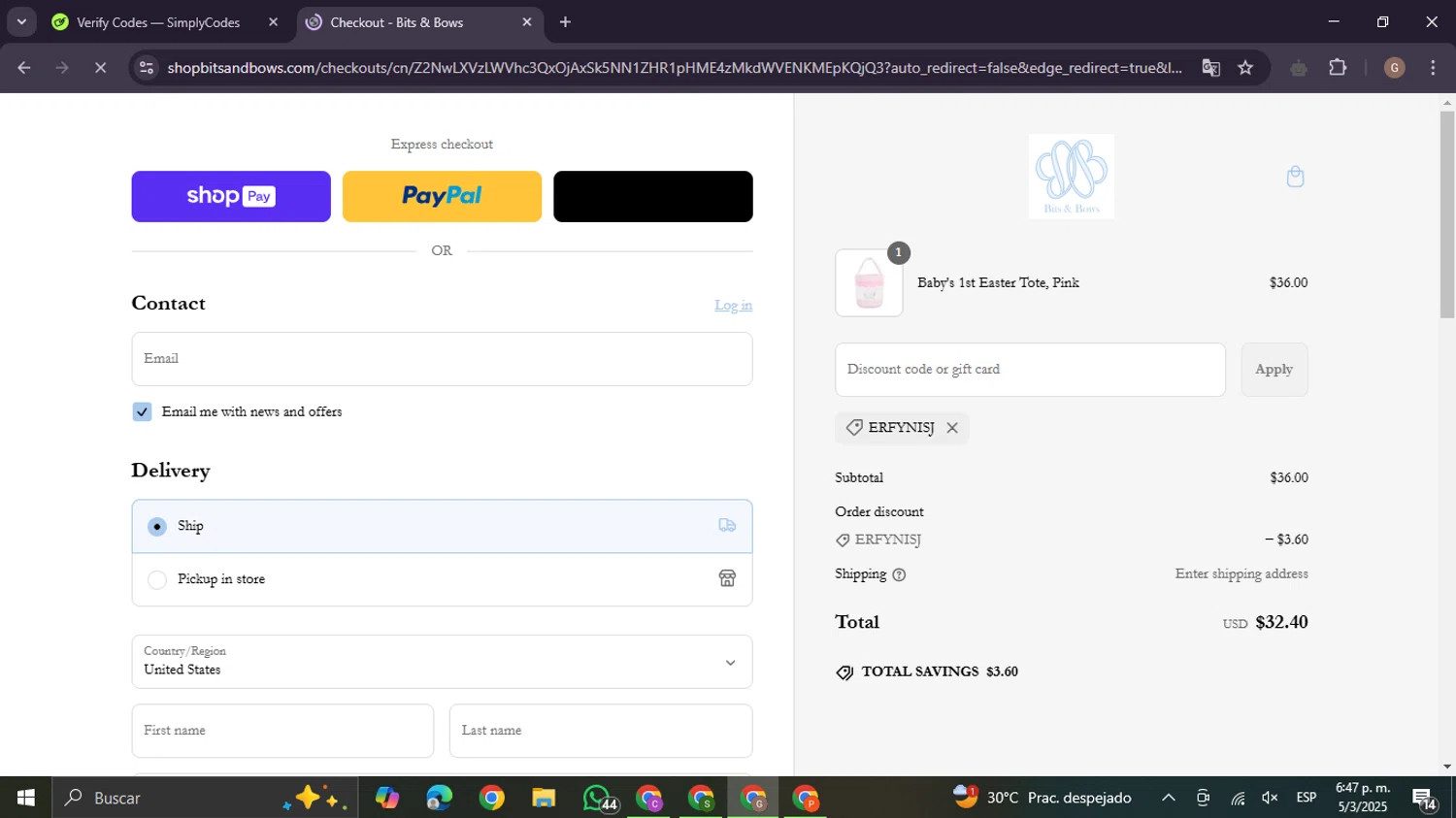Screen dimensions: 1456x818
Task: Uncheck Email me with news and offers
Action: pyautogui.click(x=142, y=411)
